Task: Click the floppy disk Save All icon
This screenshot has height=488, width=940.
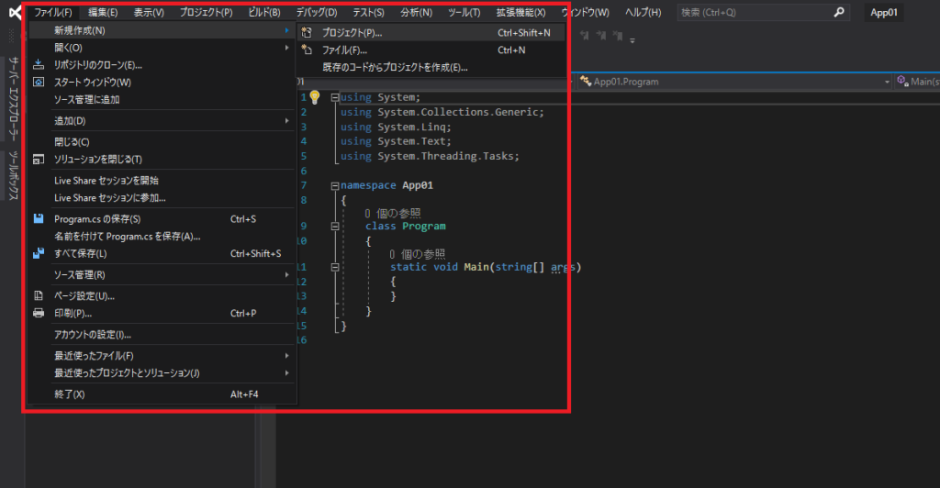Action: pos(39,254)
